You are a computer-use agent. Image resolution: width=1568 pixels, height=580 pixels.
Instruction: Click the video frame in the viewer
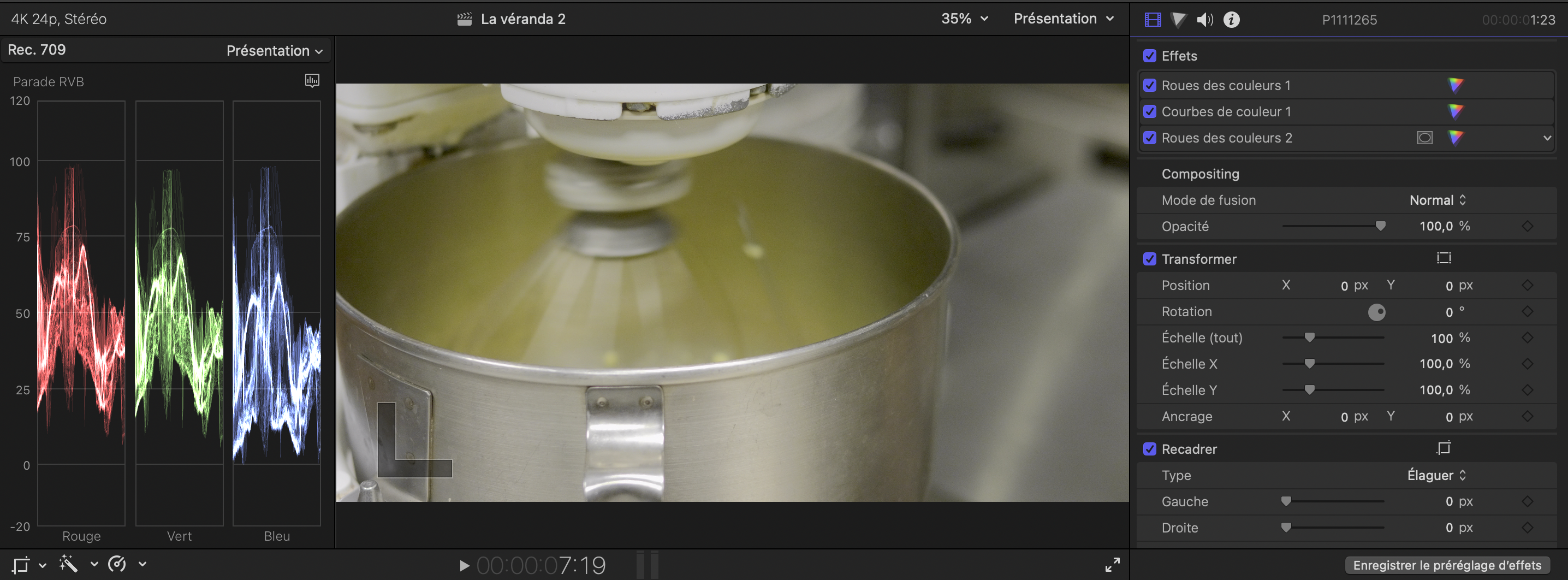pos(732,293)
